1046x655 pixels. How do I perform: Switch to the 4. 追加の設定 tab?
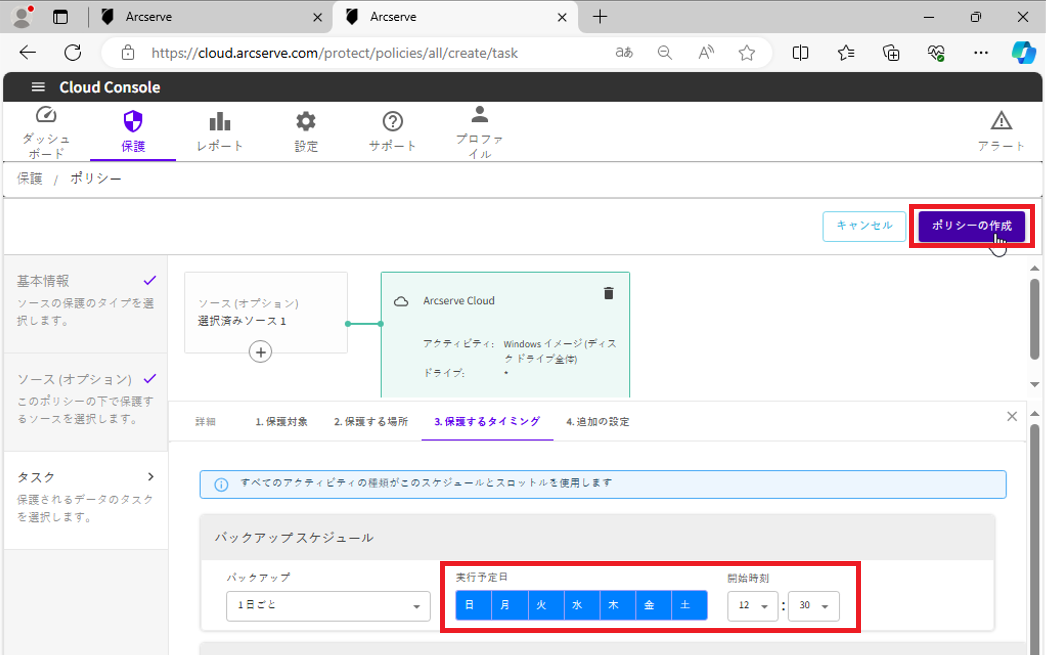(597, 421)
